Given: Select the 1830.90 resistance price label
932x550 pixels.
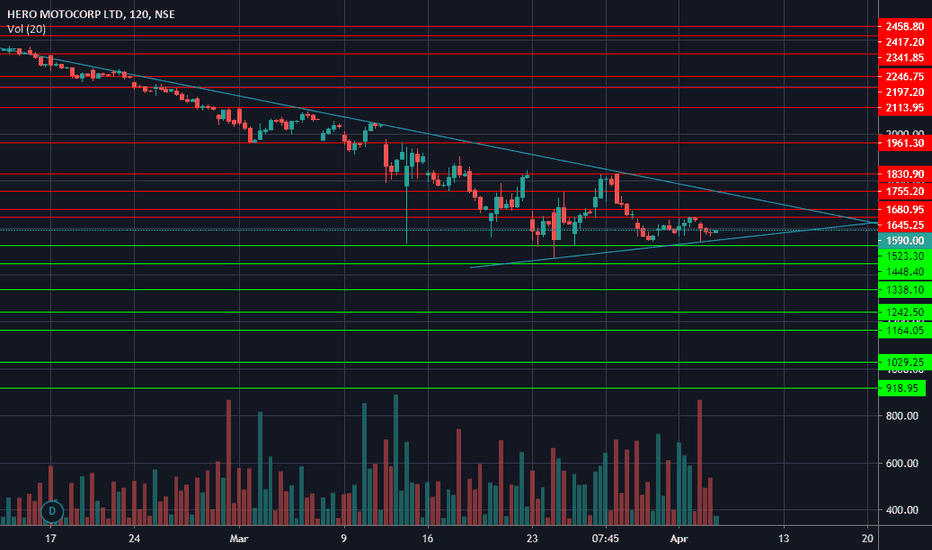Looking at the screenshot, I should [905, 174].
